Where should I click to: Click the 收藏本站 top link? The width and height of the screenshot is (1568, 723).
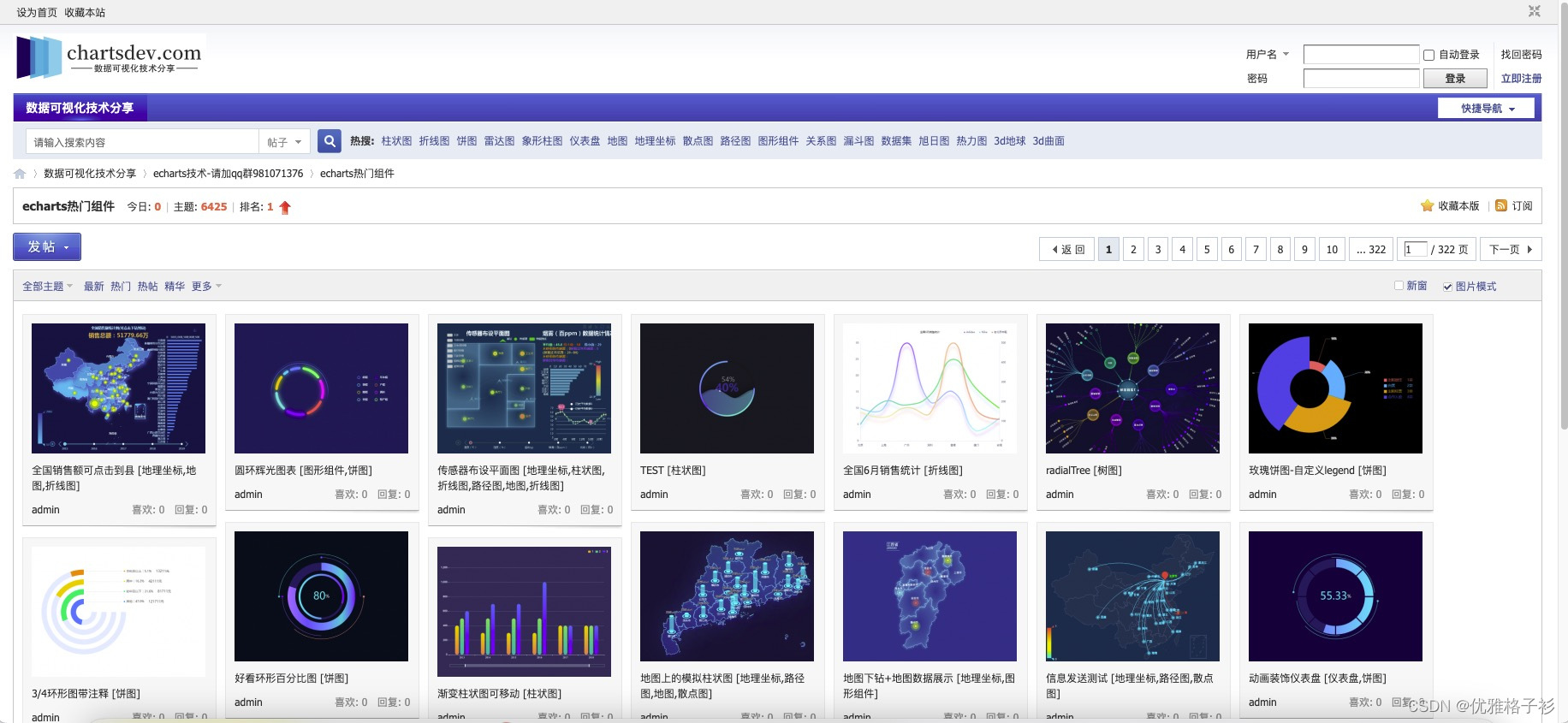85,12
